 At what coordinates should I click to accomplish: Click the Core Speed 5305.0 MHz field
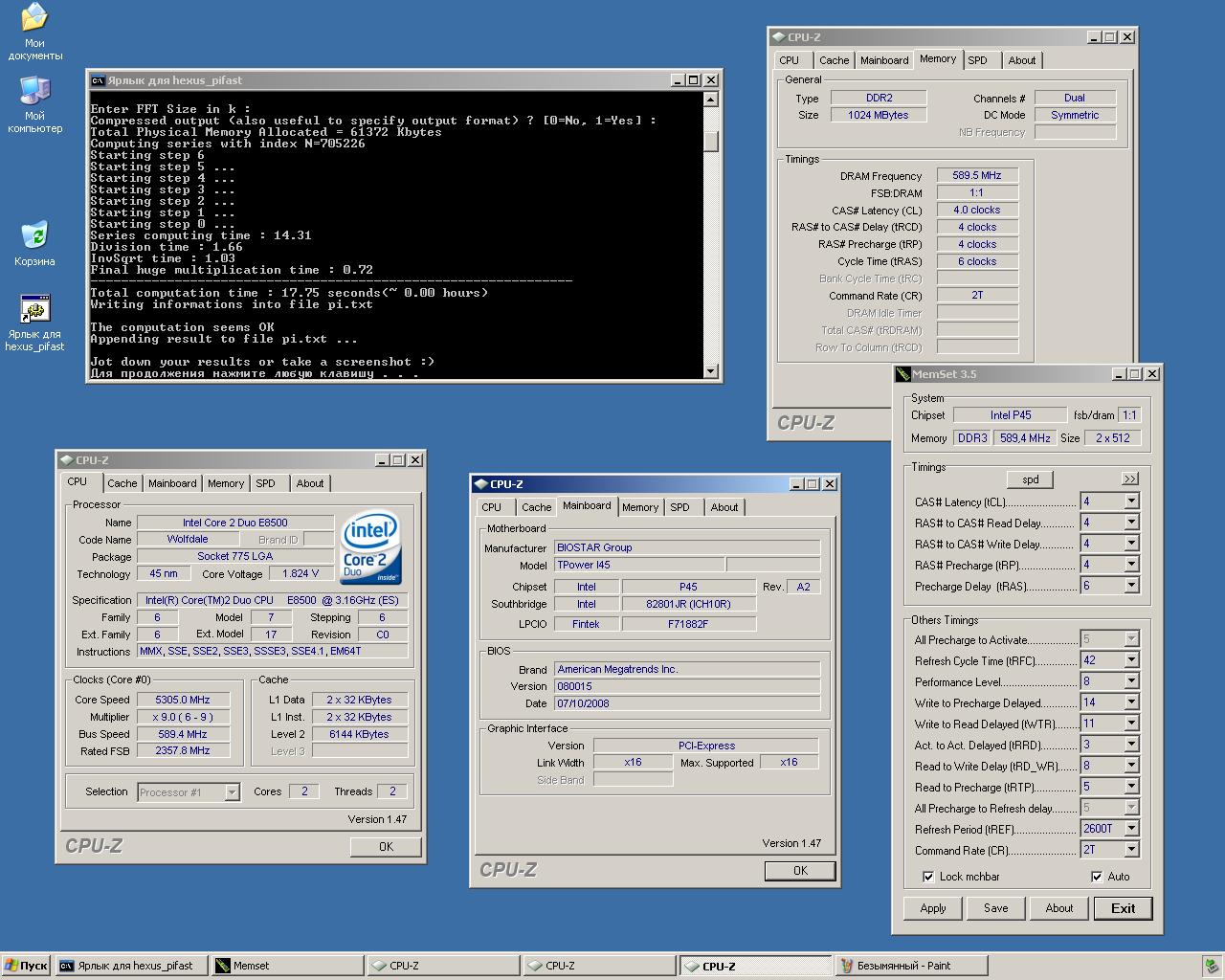[183, 700]
